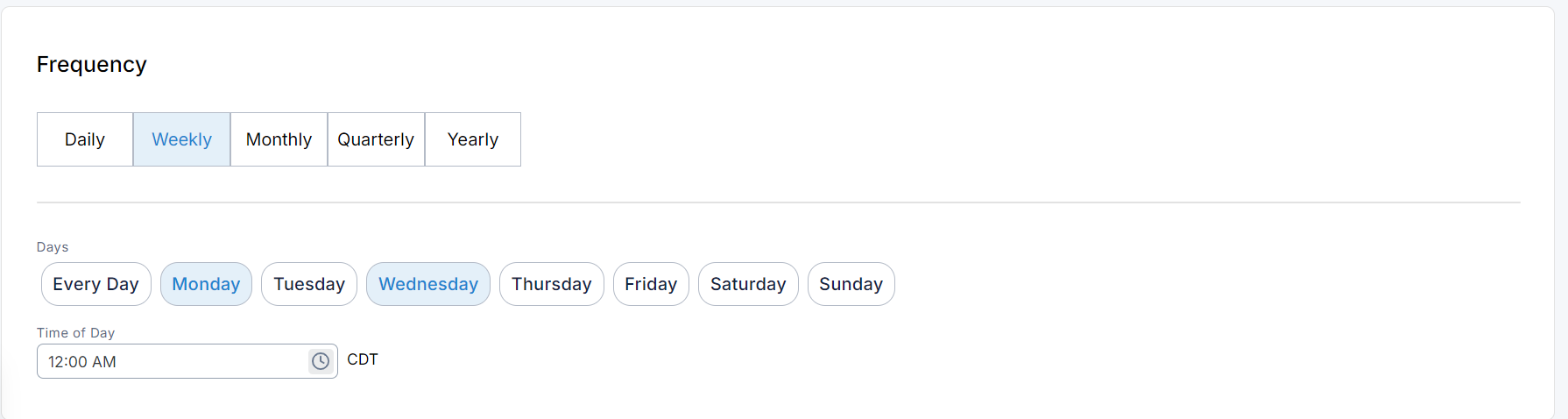Switch to the Weekly frequency tab
The width and height of the screenshot is (1568, 419).
pyautogui.click(x=181, y=139)
